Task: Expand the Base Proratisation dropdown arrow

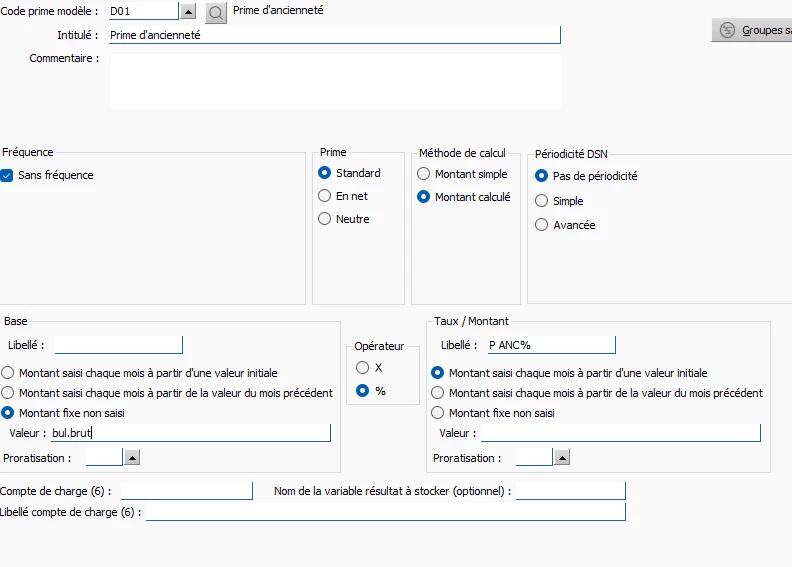Action: pos(132,457)
